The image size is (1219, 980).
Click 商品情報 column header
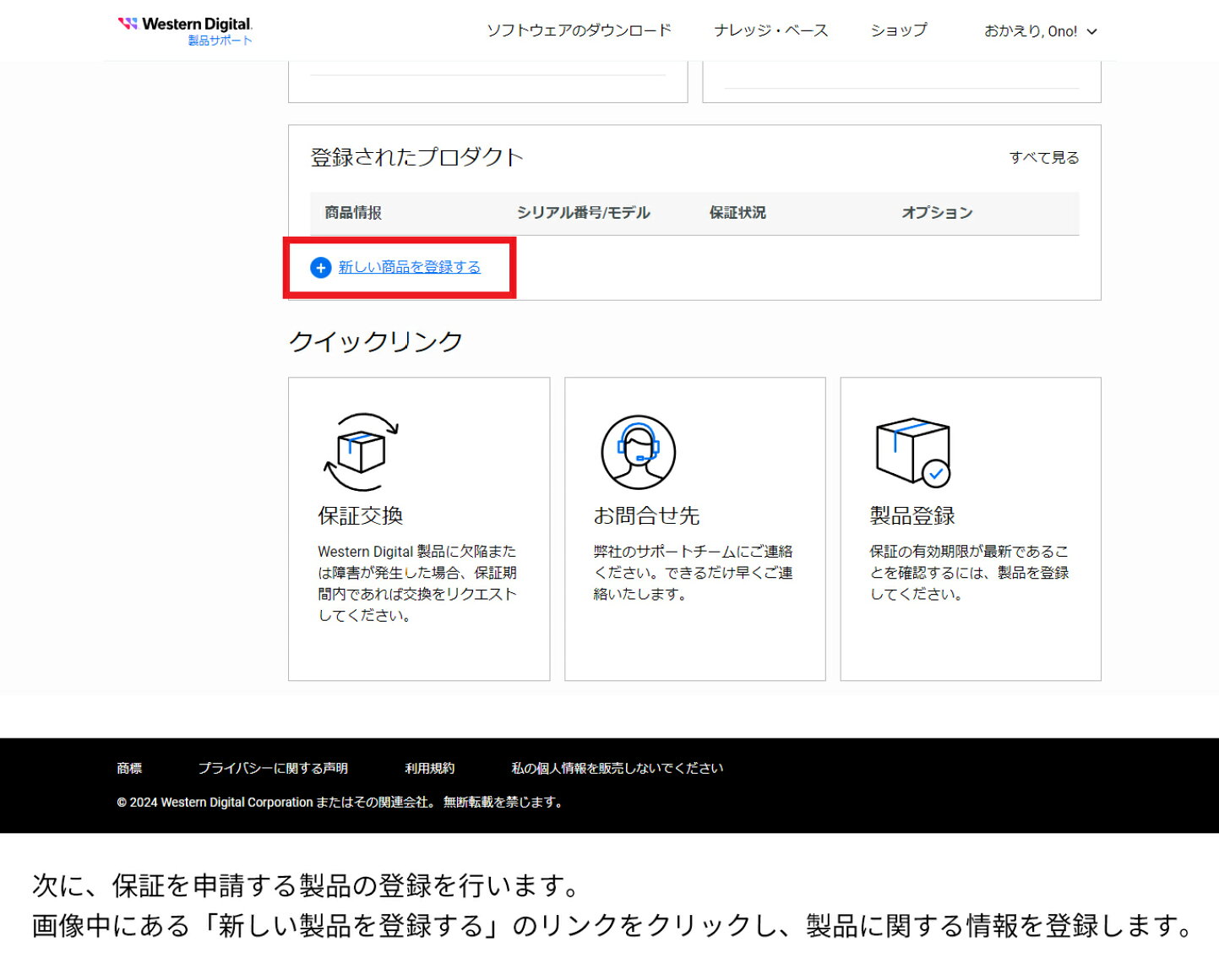(x=353, y=213)
